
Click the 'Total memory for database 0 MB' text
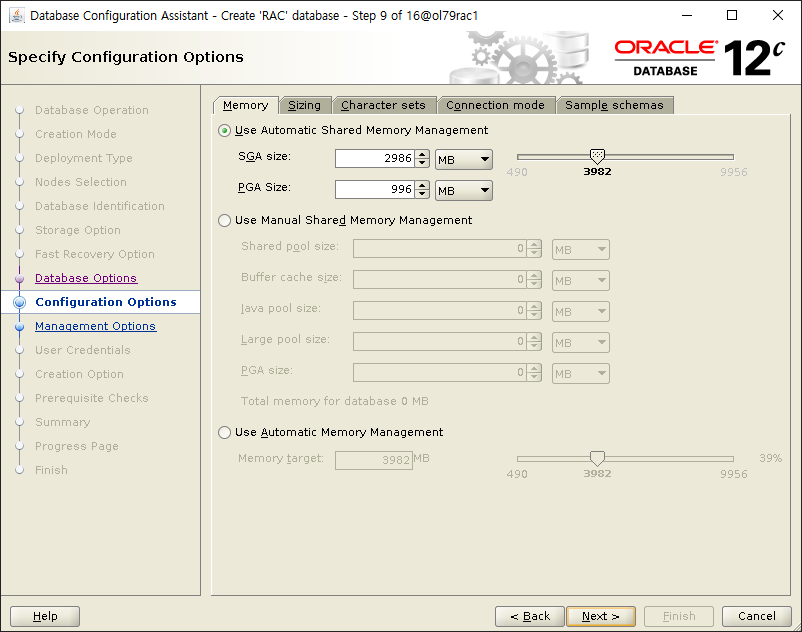click(x=335, y=401)
